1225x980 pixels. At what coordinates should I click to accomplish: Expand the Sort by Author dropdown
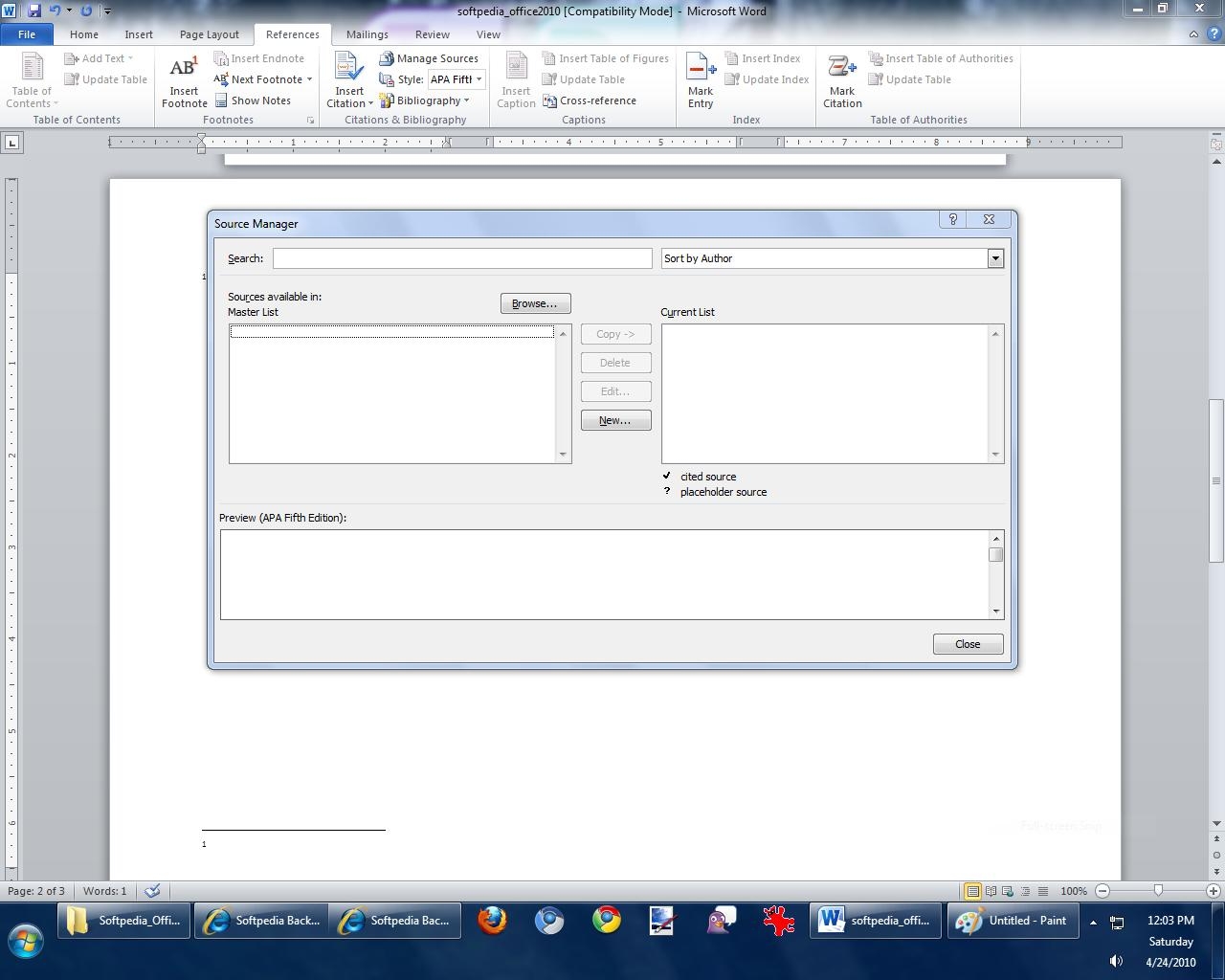[x=995, y=258]
